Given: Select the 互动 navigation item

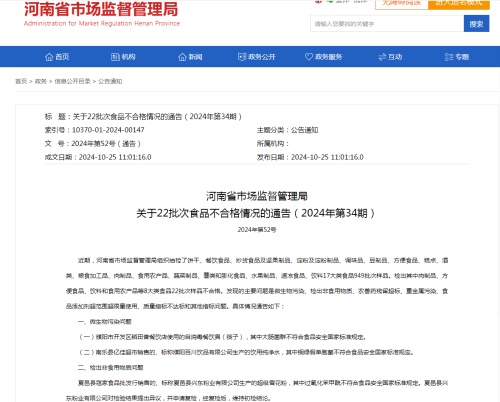Looking at the screenshot, I should click(390, 57).
